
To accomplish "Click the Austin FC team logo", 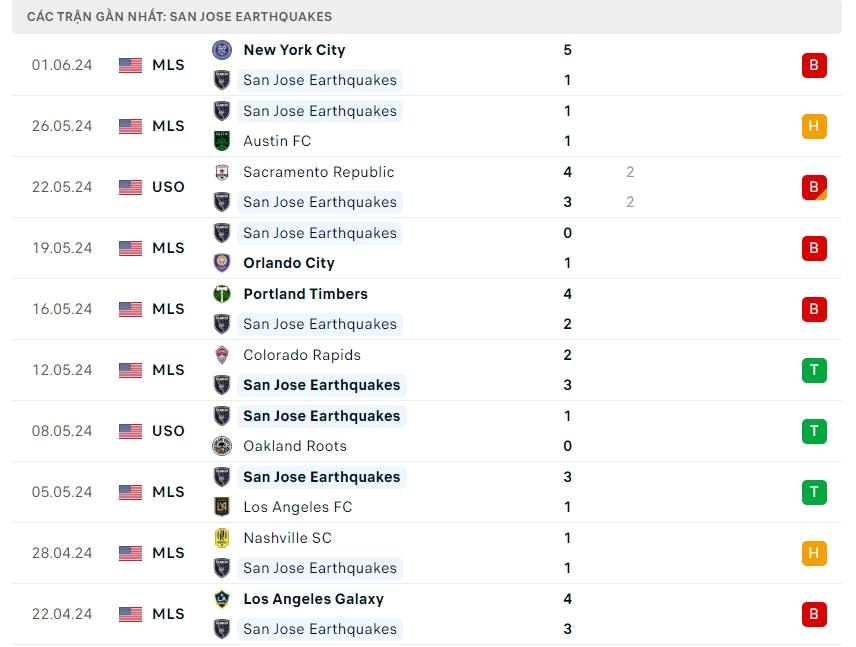I will 222,141.
